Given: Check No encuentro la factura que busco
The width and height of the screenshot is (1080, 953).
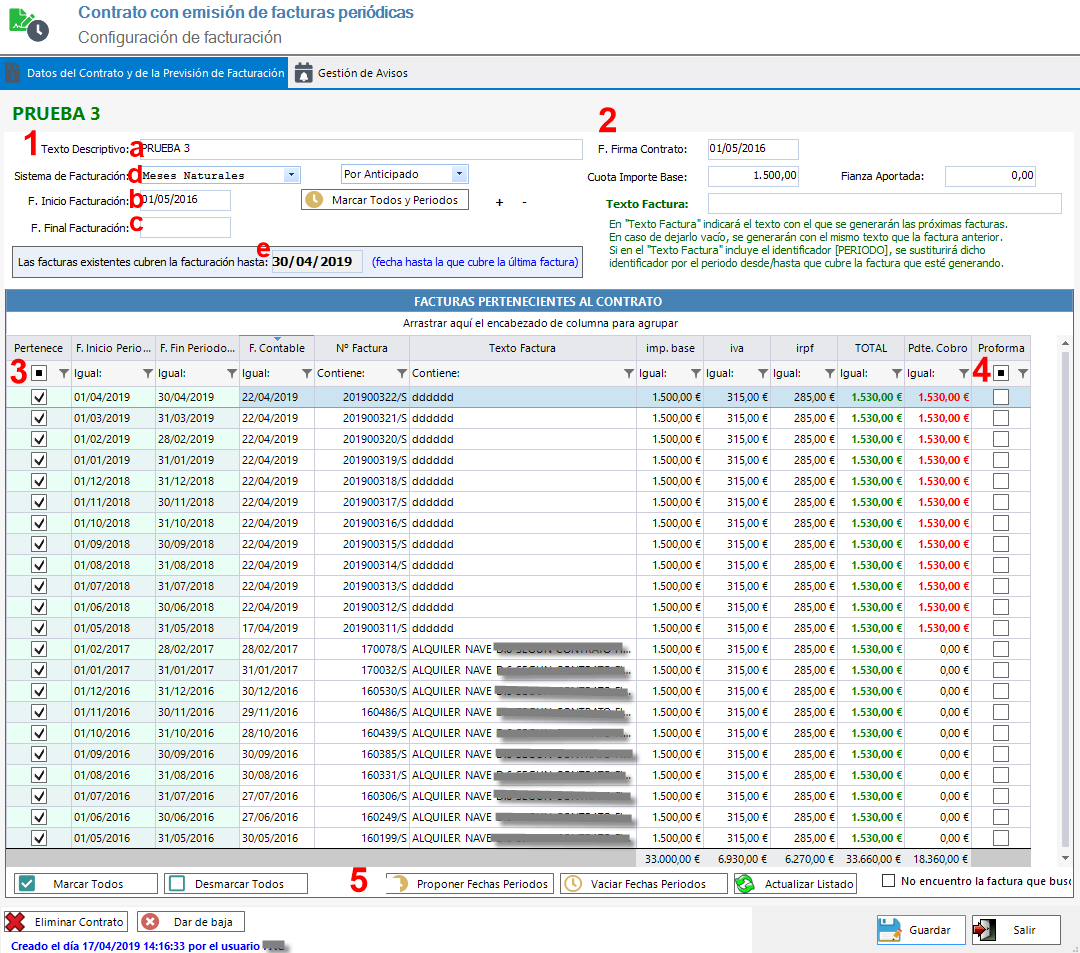Looking at the screenshot, I should (889, 881).
